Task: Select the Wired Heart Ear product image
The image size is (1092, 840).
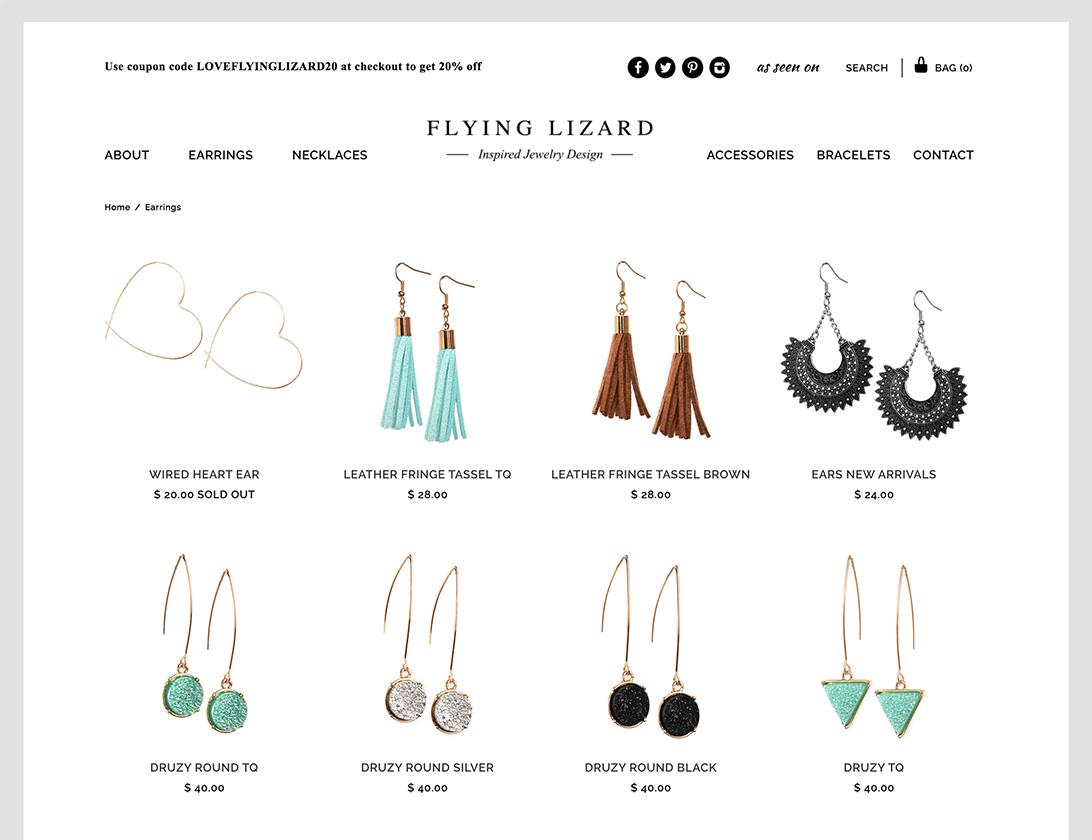Action: (204, 325)
